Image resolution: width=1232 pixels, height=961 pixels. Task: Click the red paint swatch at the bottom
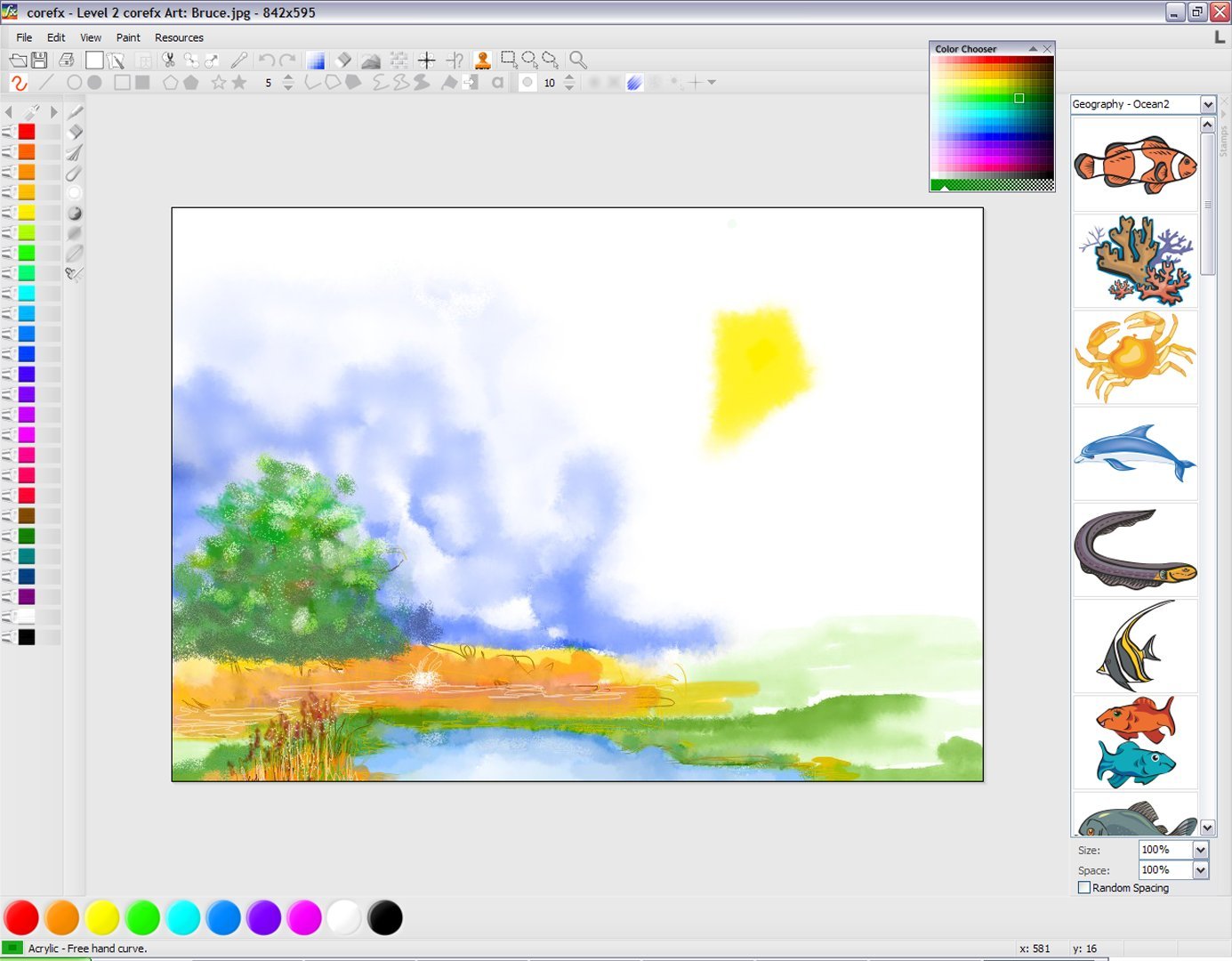point(22,917)
